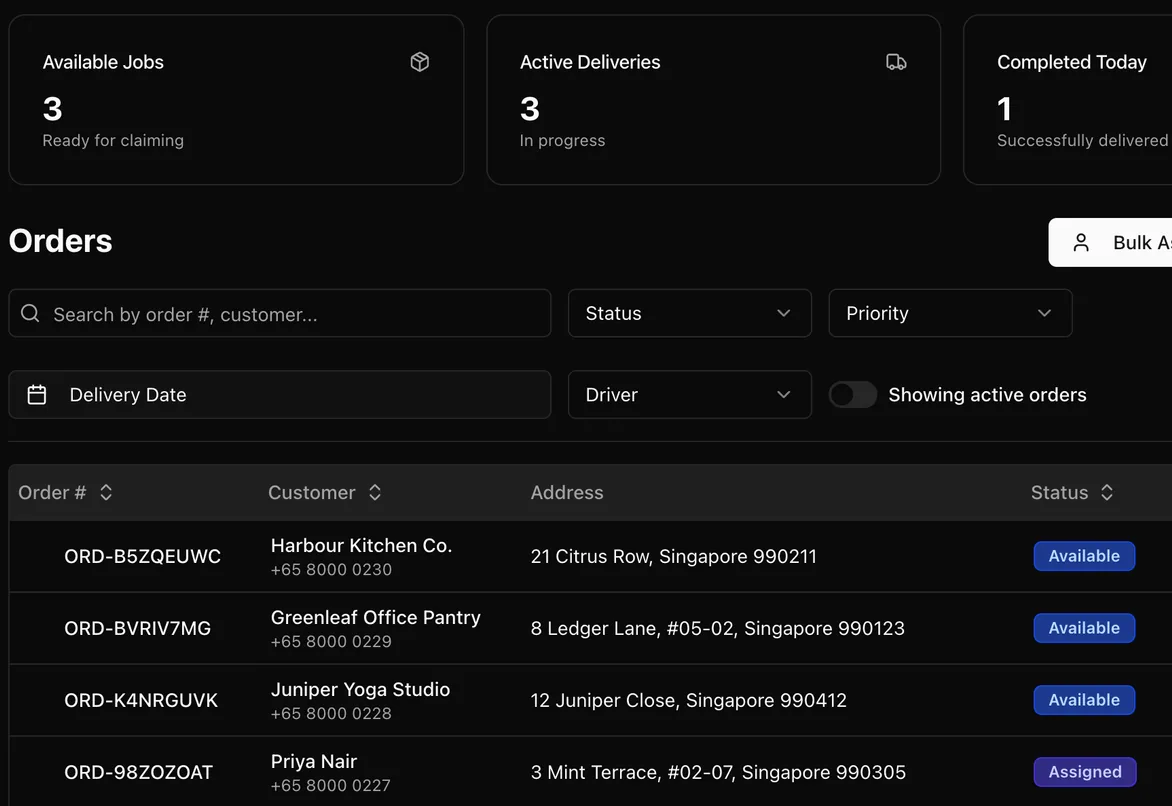1172x806 pixels.
Task: Sort table by Status column arrows
Action: (x=1107, y=492)
